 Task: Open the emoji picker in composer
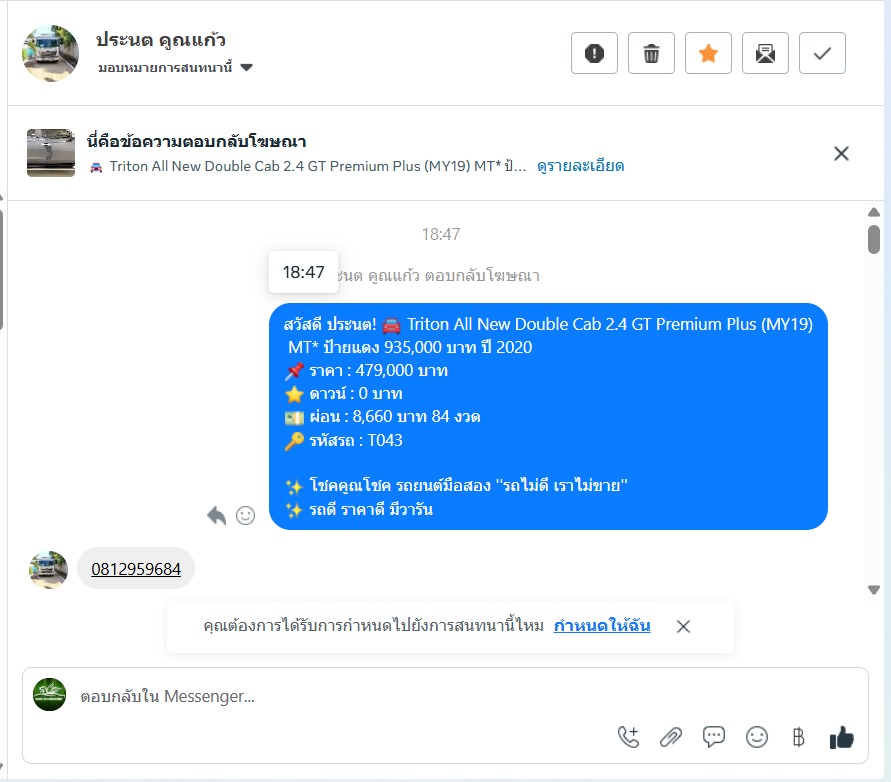pyautogui.click(x=757, y=737)
